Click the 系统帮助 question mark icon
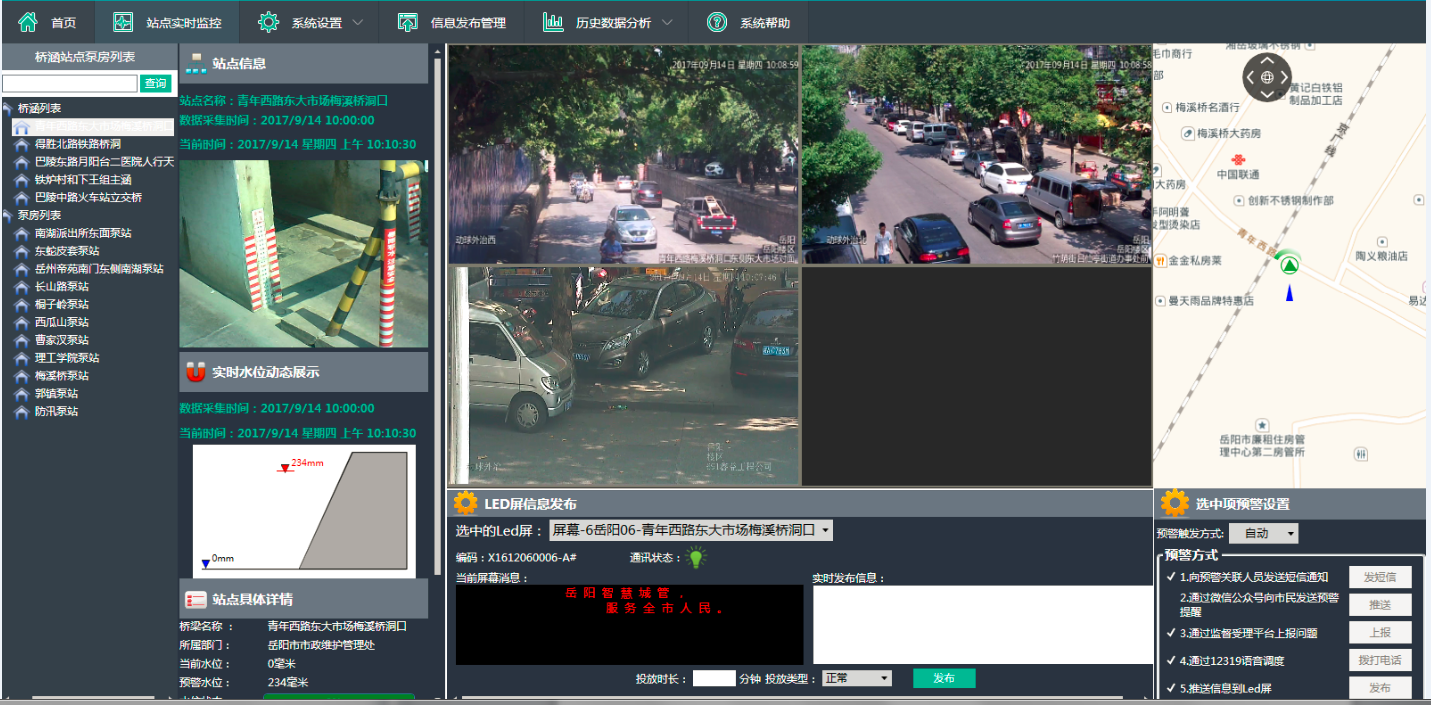The image size is (1431, 705). 716,22
